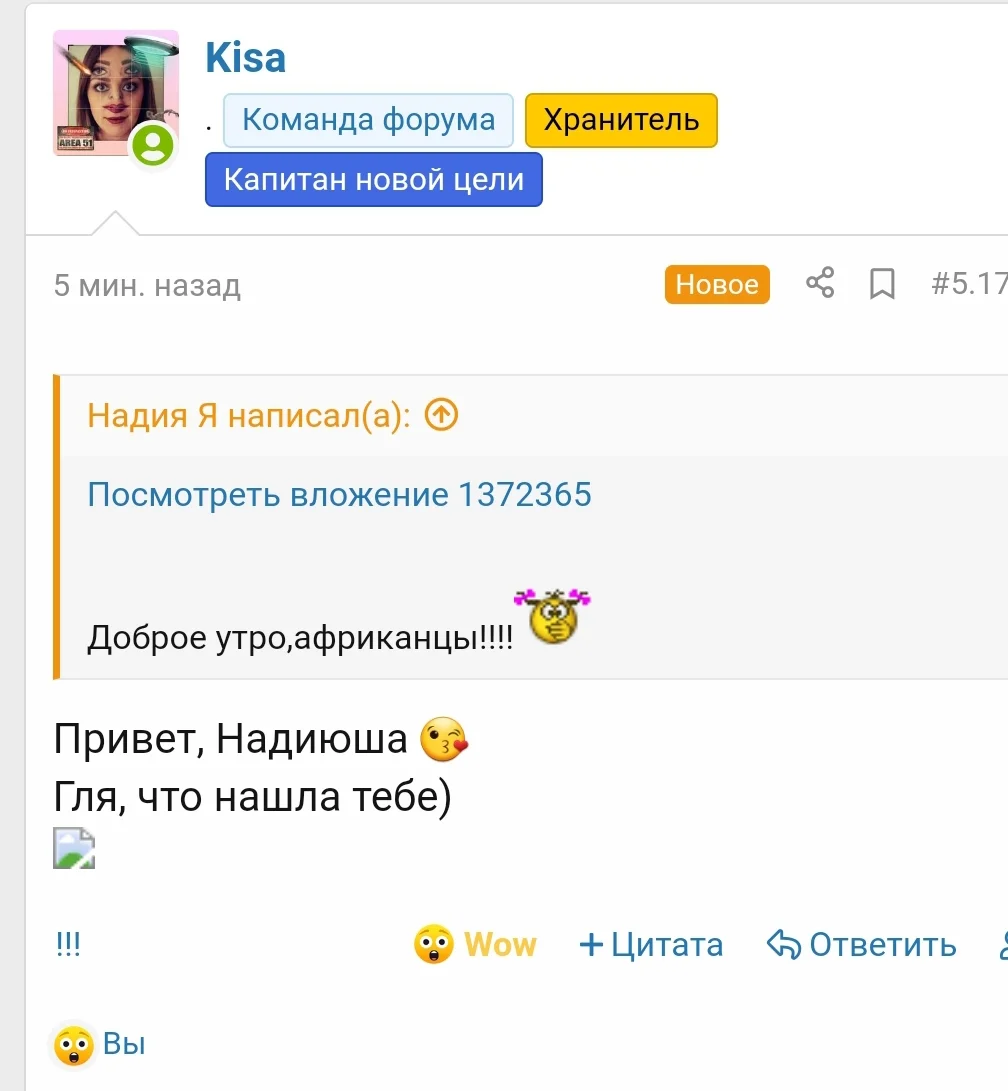This screenshot has width=1008, height=1091.
Task: Click the up-arrow icon in the quote header
Action: point(441,414)
